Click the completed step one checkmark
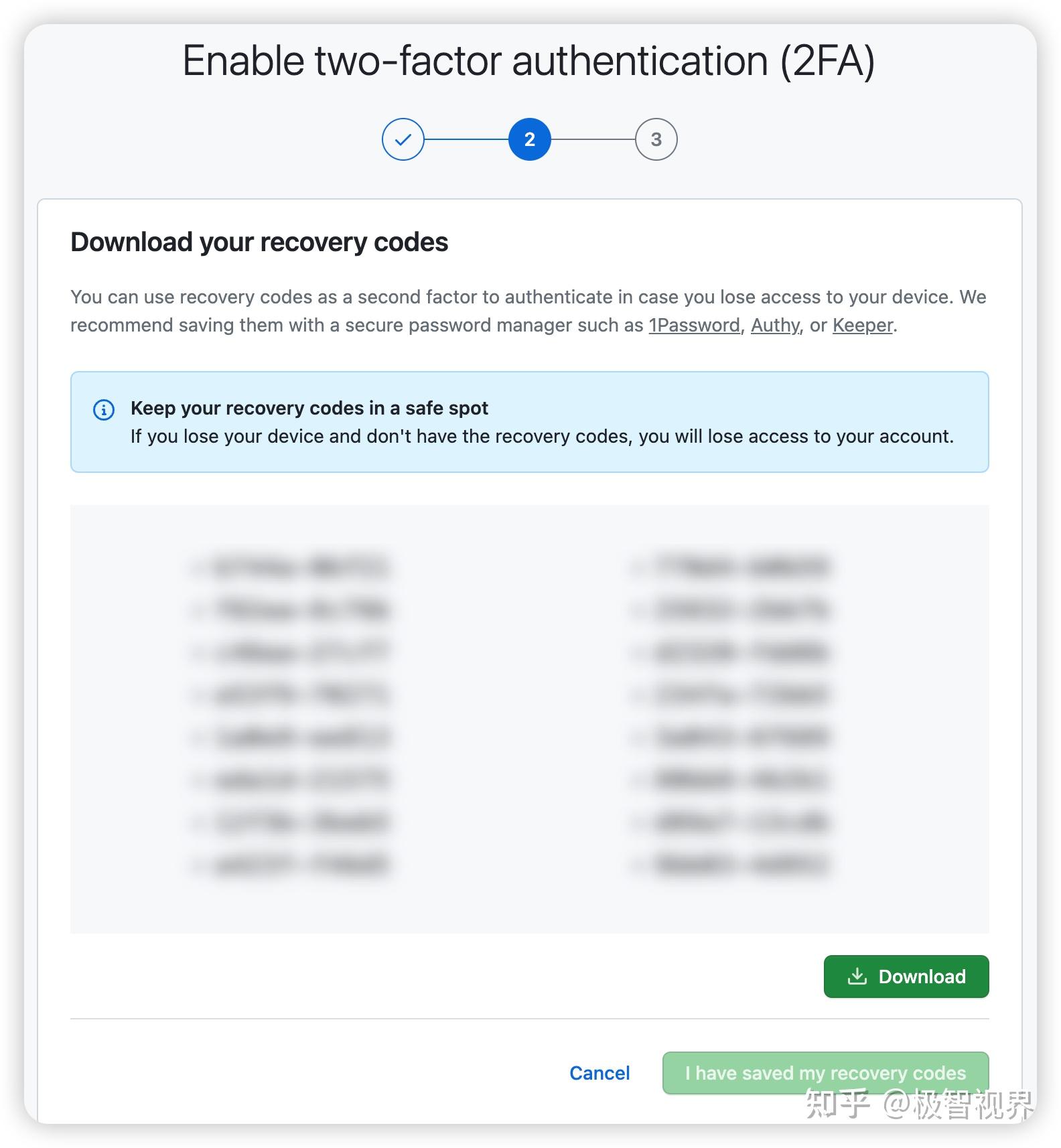The width and height of the screenshot is (1061, 1148). tap(403, 139)
